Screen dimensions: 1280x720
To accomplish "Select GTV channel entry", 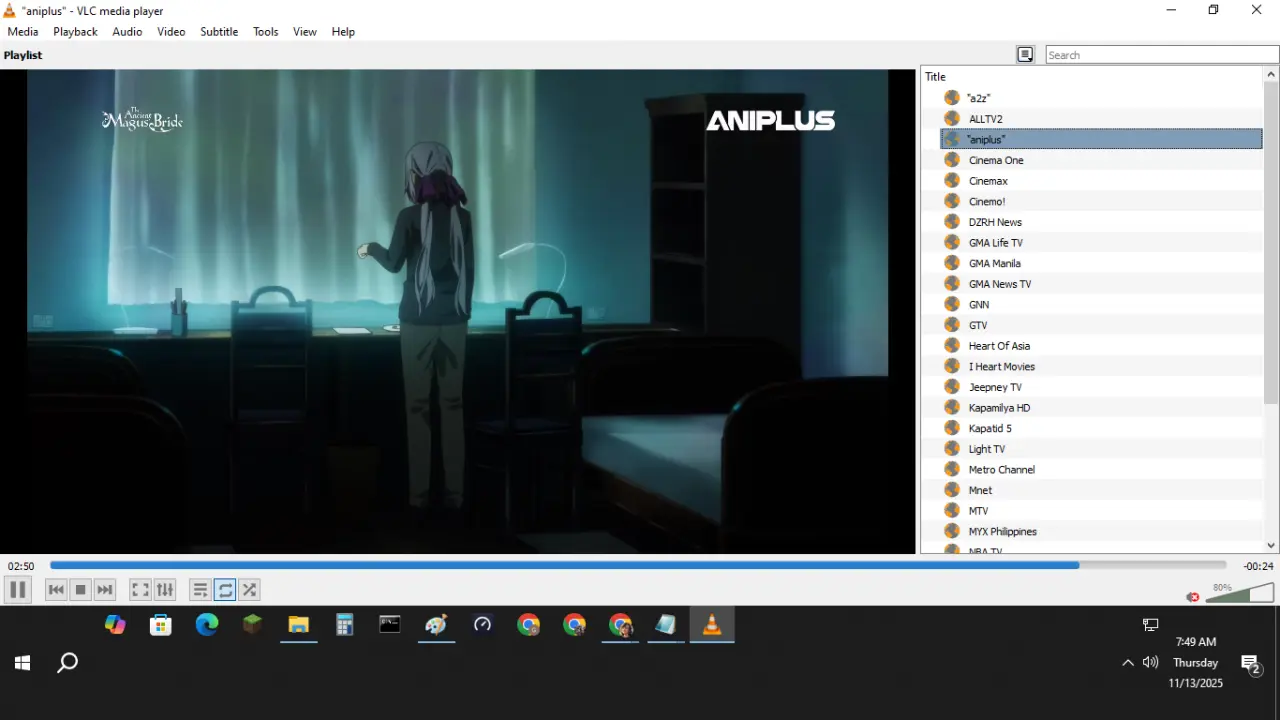I will [1101, 325].
